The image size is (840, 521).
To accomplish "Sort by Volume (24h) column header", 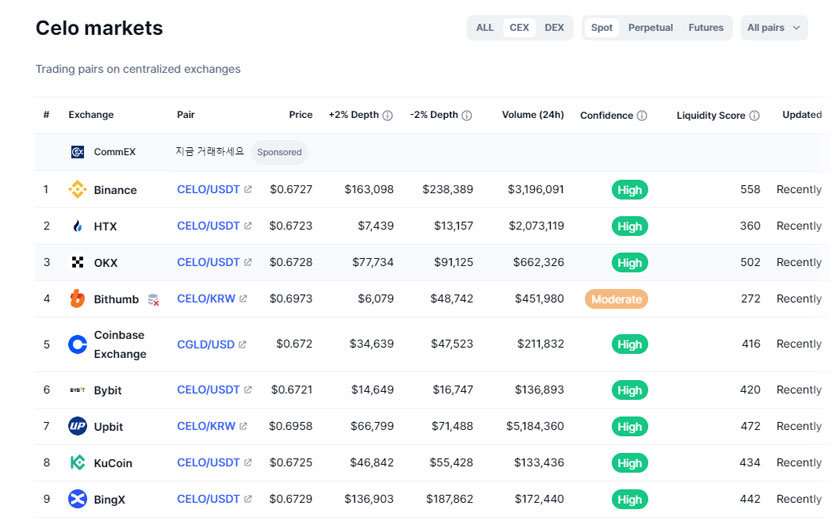I will pos(533,115).
